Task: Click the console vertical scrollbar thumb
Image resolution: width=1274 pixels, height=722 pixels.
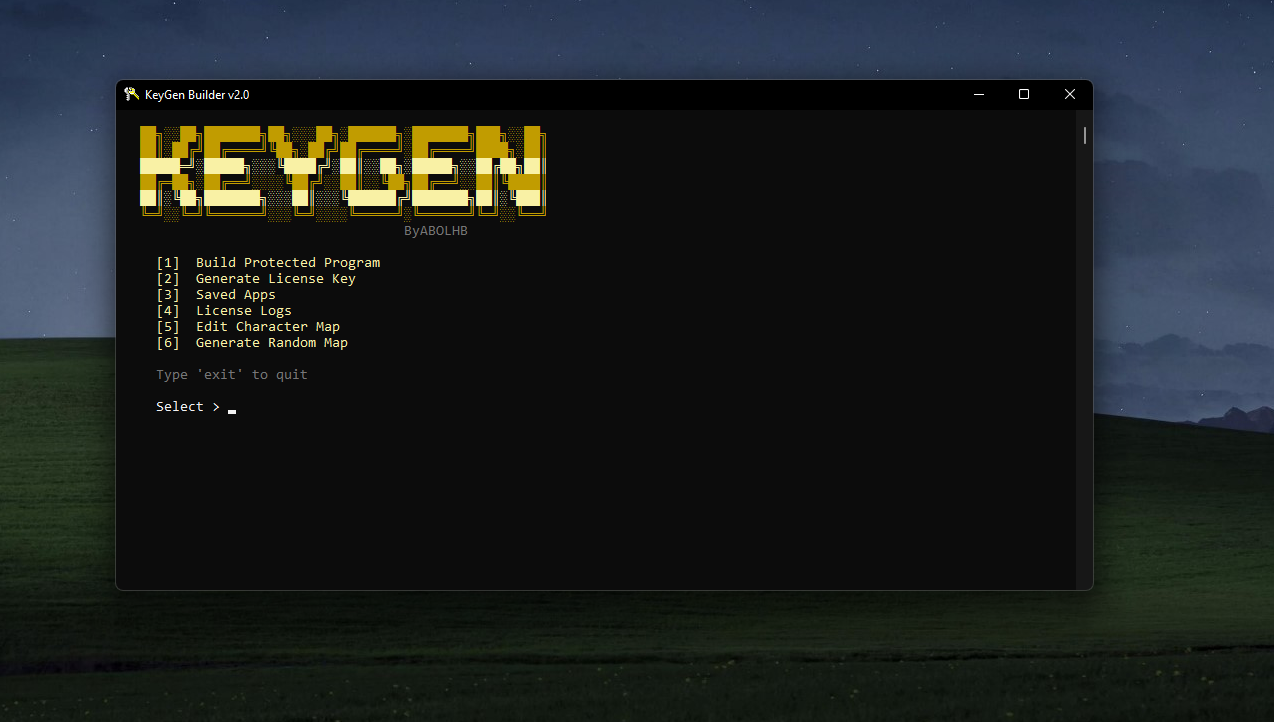Action: click(1084, 136)
